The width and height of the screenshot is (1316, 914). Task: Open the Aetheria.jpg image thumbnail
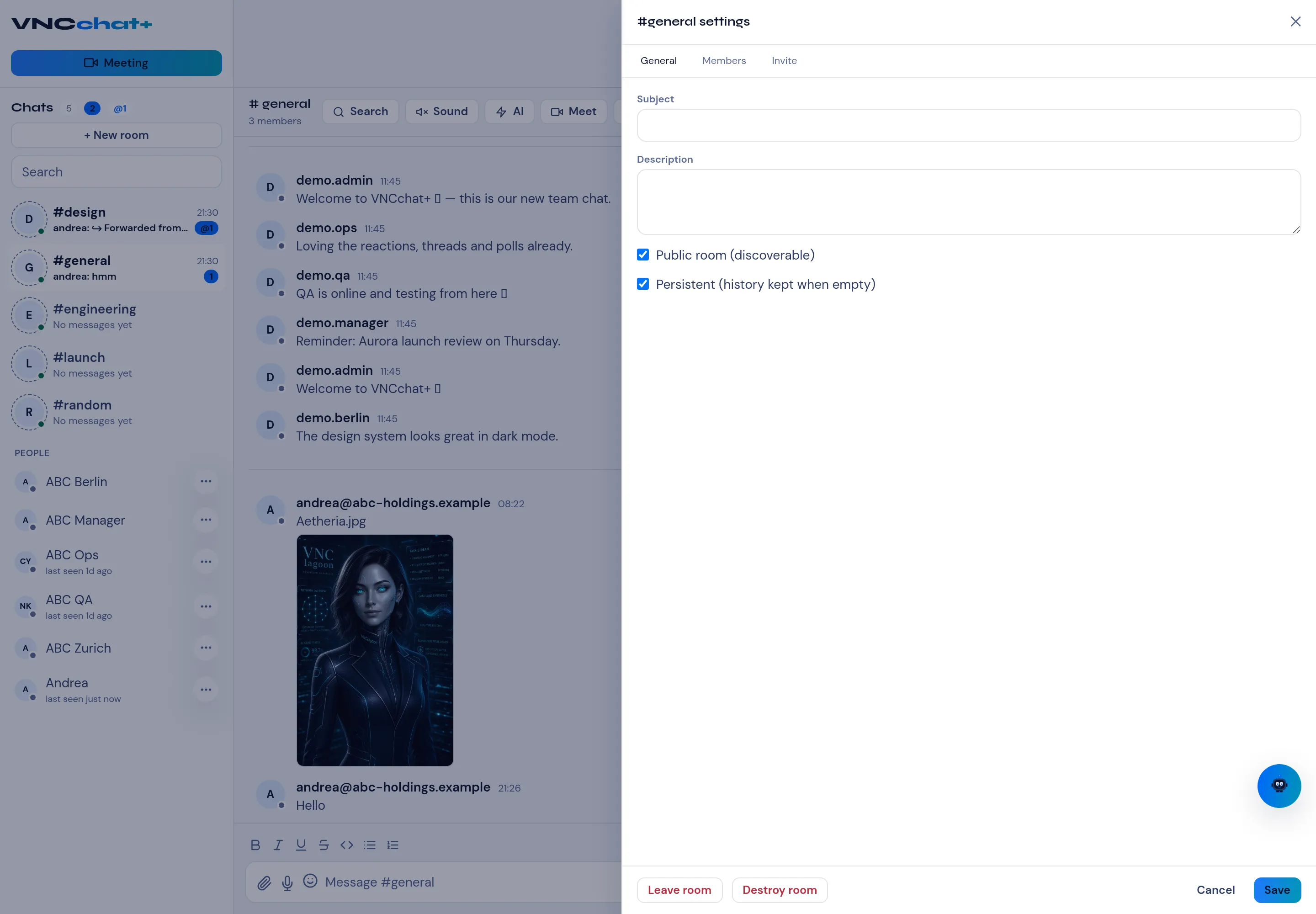tap(375, 650)
